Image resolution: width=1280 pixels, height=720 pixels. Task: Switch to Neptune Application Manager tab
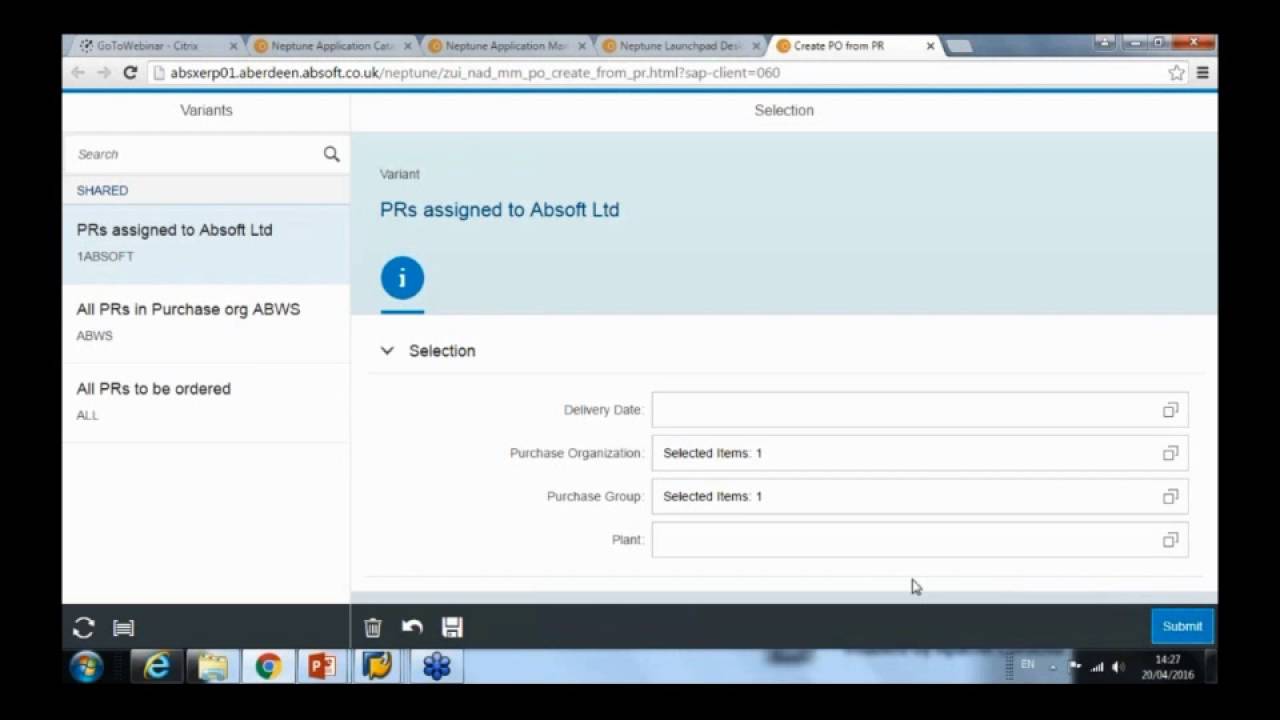(x=505, y=46)
